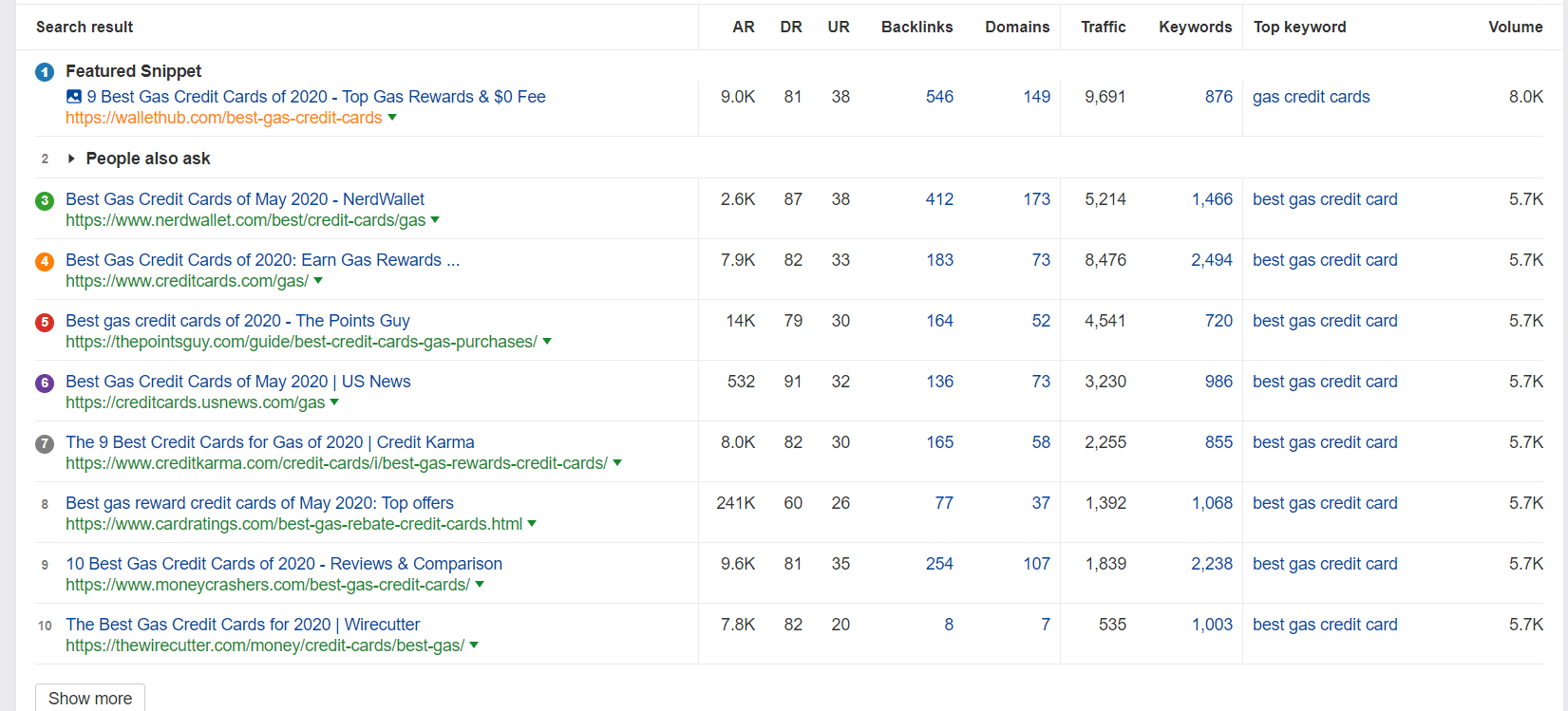Open dropdown next to cardratings.com URL
This screenshot has width=1568, height=711.
pyautogui.click(x=532, y=524)
